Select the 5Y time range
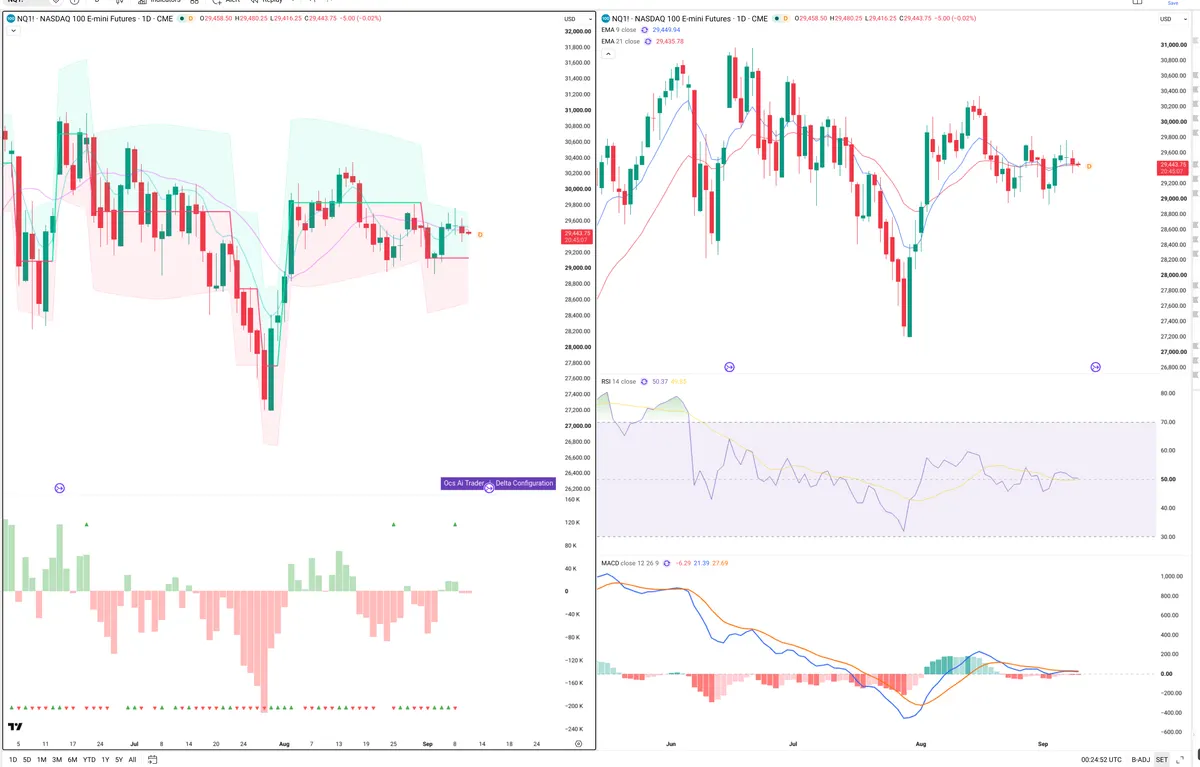Image resolution: width=1200 pixels, height=767 pixels. point(119,759)
